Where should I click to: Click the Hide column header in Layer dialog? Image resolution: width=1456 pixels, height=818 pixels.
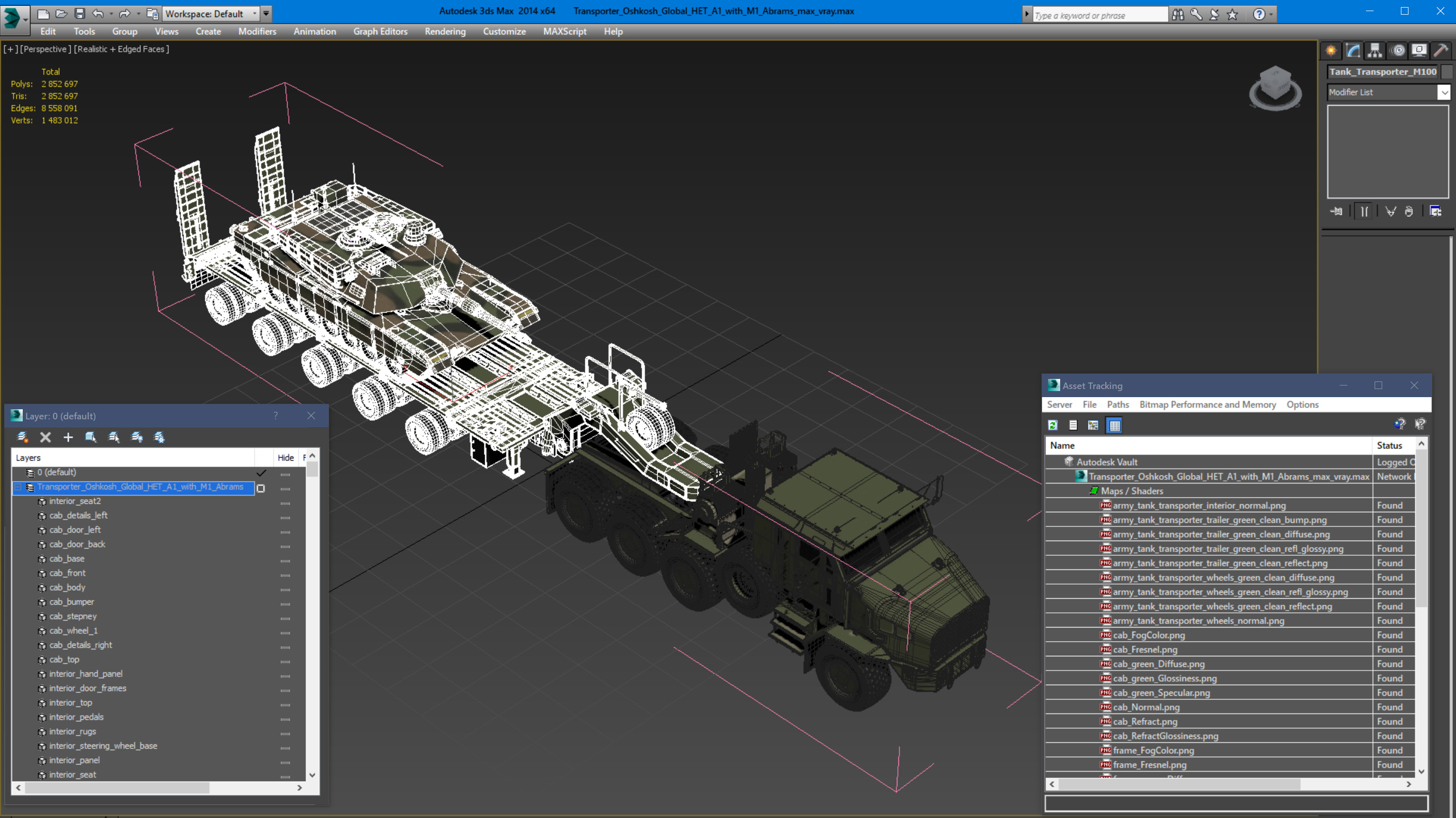point(286,458)
